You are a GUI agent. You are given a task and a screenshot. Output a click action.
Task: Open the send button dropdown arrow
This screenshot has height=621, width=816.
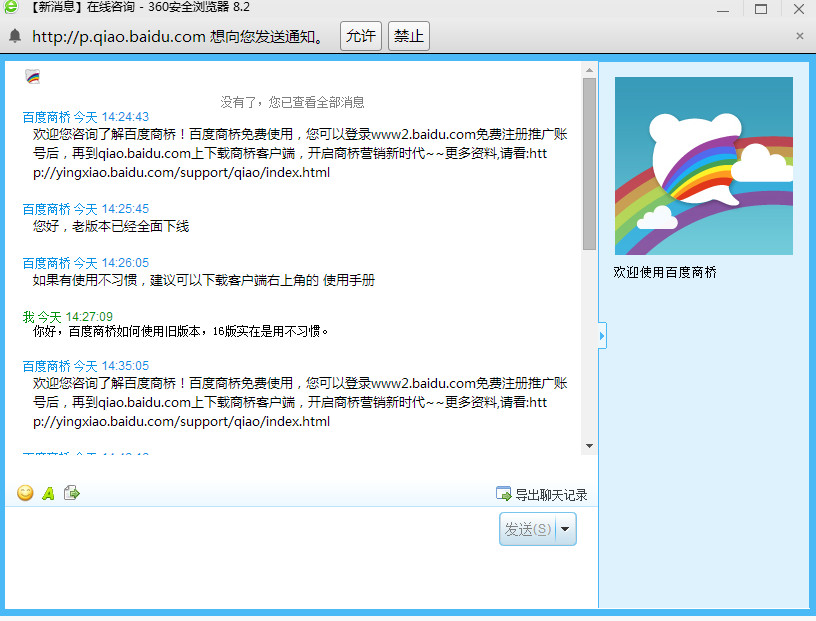point(566,529)
